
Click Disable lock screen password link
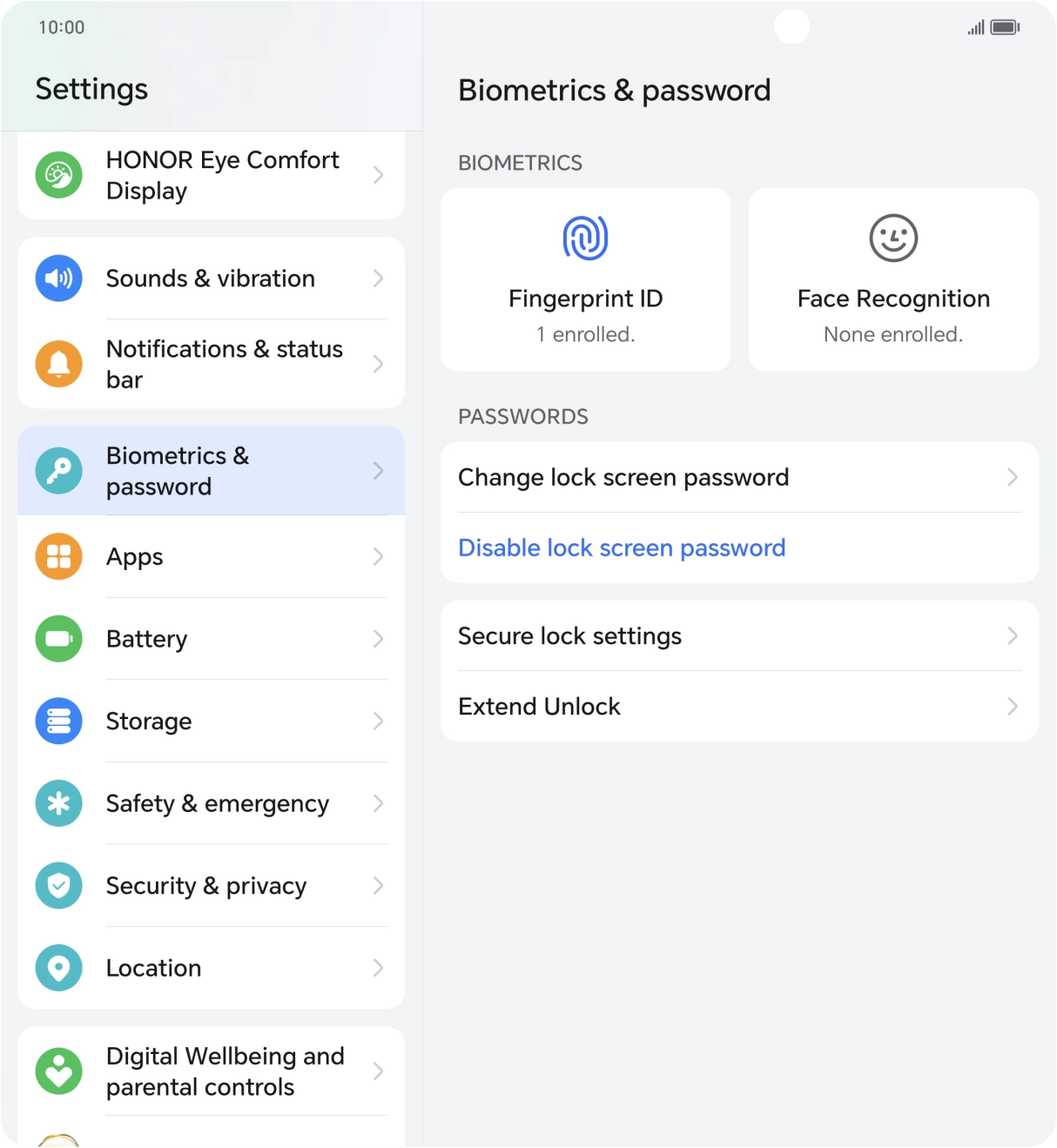622,548
